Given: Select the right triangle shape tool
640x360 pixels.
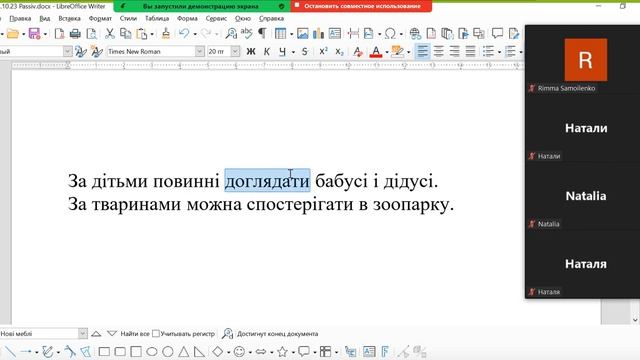Looking at the screenshot, I should 199,351.
